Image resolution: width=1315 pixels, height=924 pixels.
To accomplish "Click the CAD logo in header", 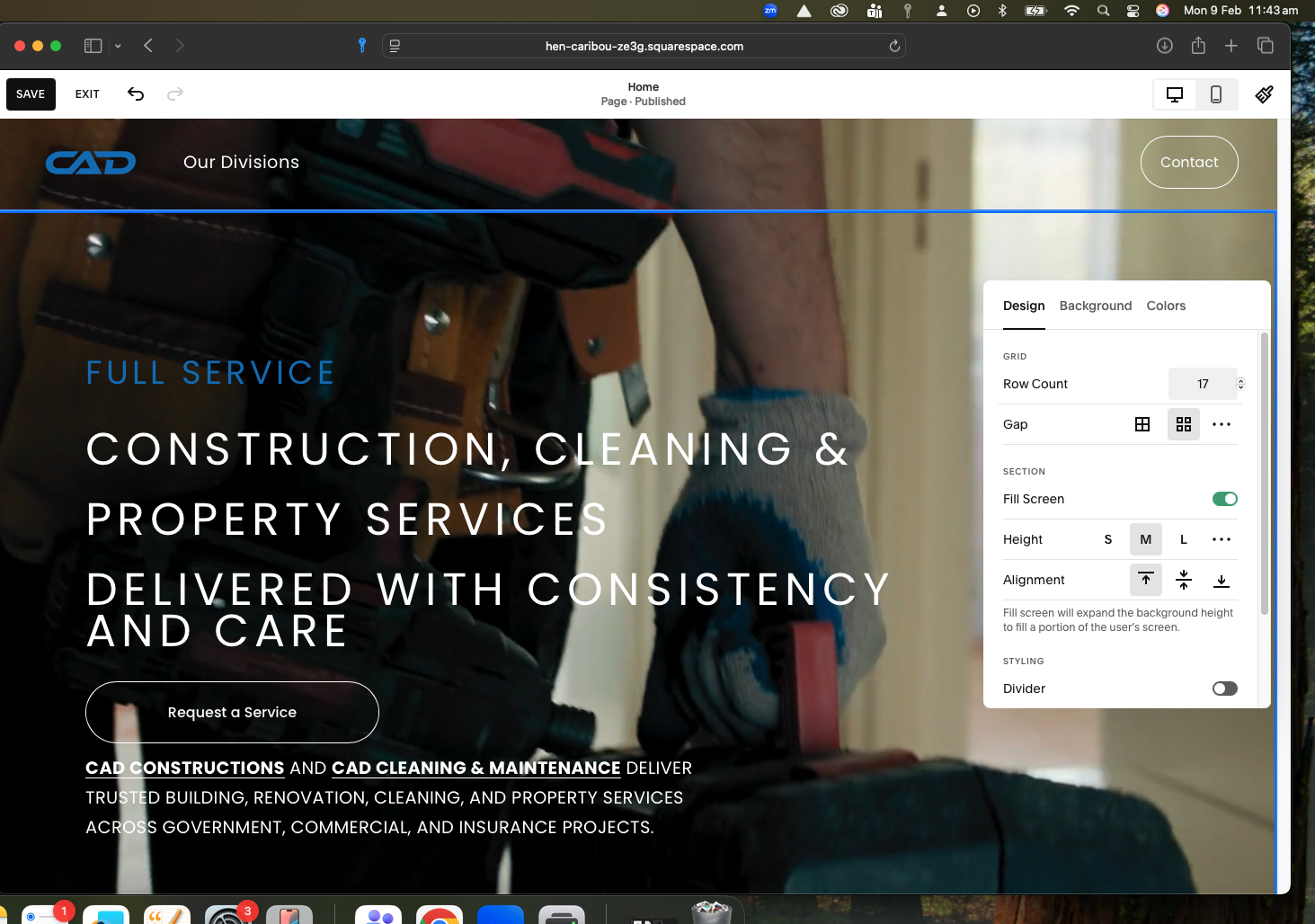I will pos(91,163).
